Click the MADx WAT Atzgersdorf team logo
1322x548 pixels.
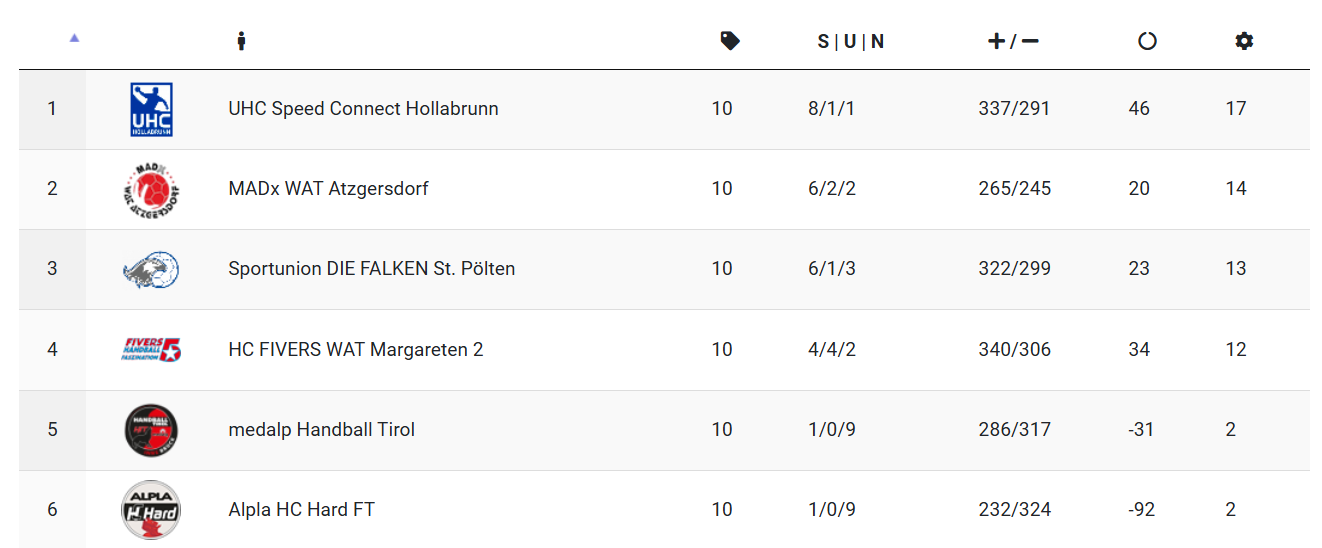pos(151,189)
